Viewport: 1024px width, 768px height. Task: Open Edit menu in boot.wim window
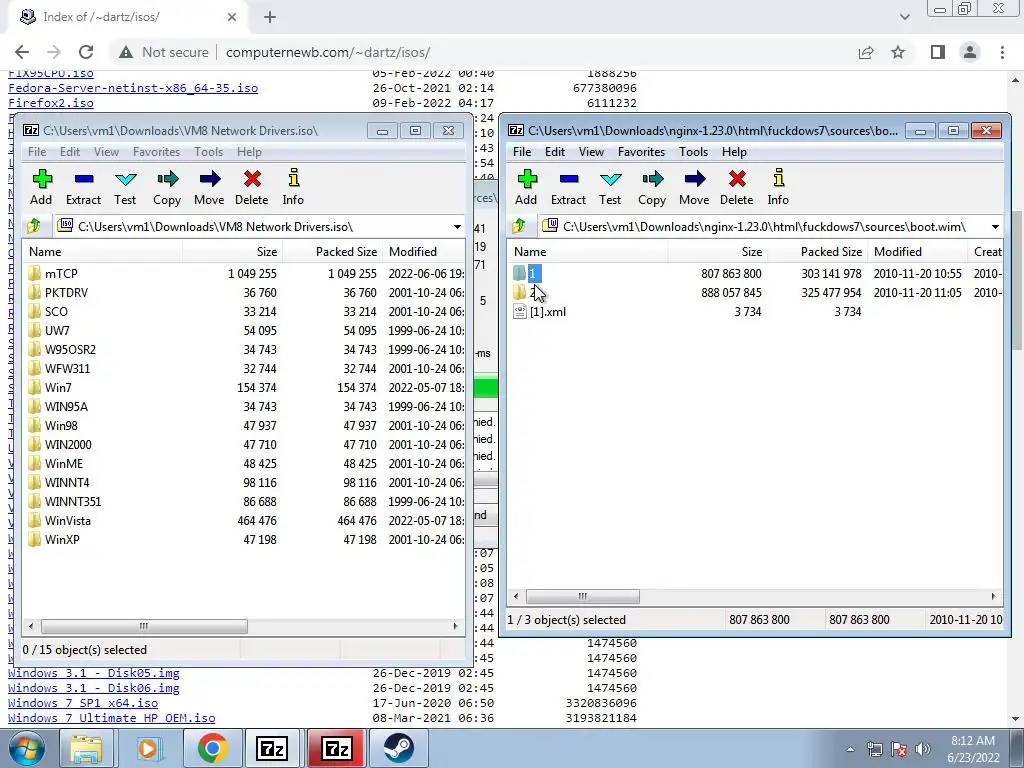tap(554, 152)
